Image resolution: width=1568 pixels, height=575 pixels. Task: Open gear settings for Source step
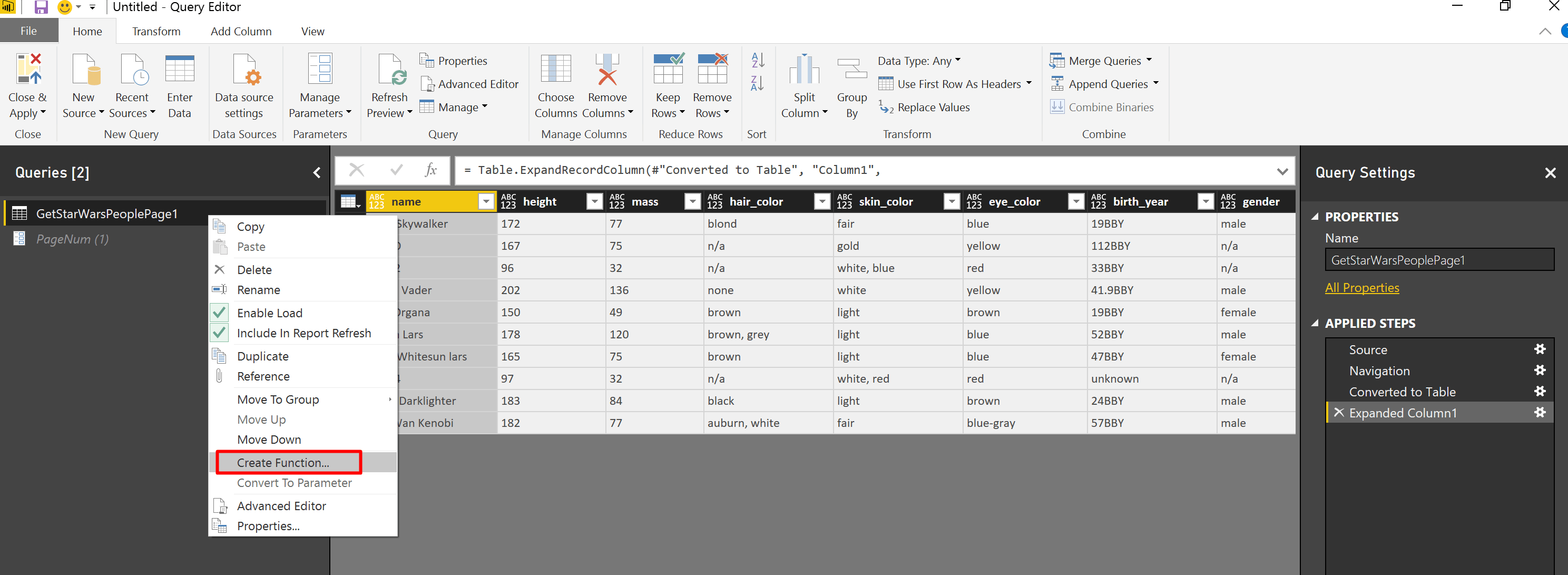1540,349
